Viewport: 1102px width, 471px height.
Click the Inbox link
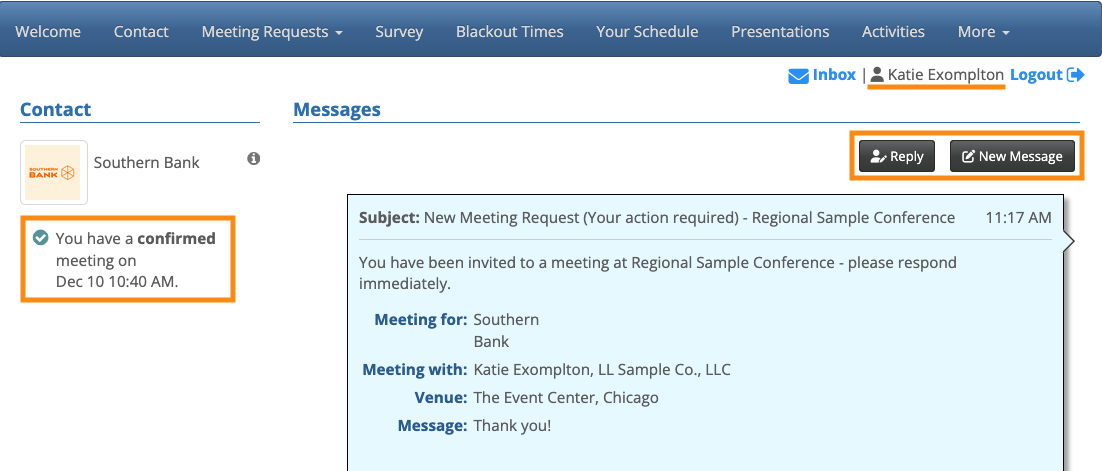(x=834, y=75)
